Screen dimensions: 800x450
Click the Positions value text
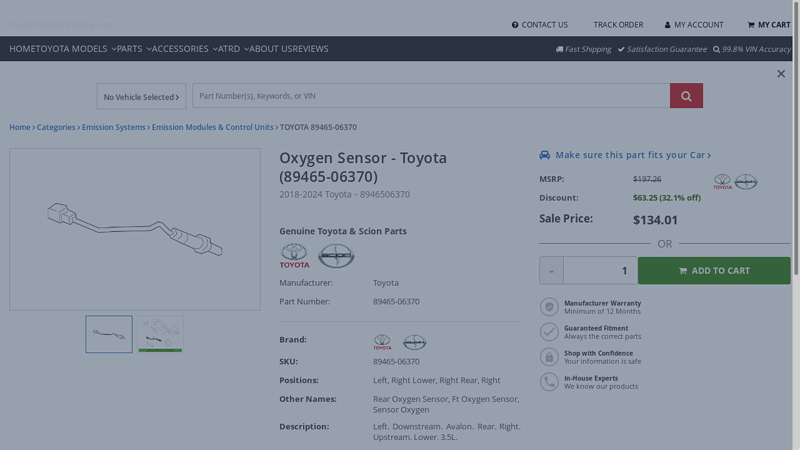pyautogui.click(x=436, y=380)
